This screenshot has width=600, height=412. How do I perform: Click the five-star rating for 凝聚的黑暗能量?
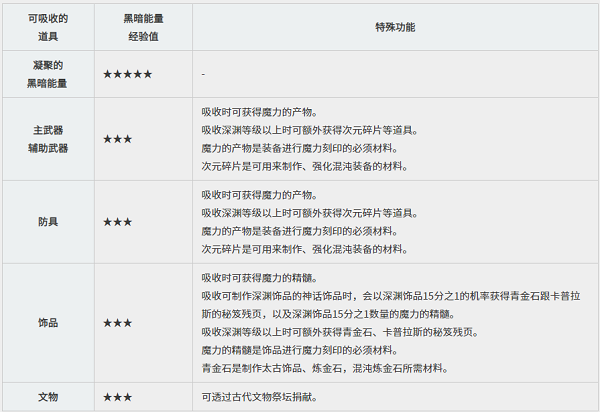(x=128, y=74)
